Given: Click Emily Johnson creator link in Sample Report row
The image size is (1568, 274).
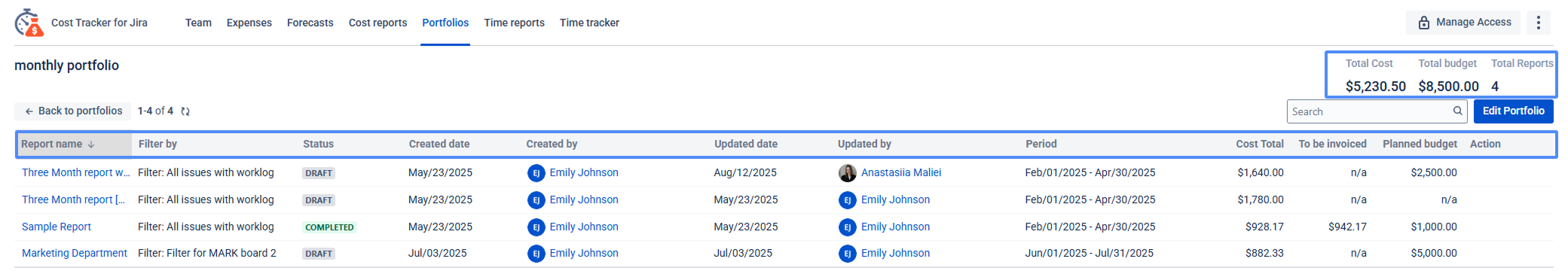Looking at the screenshot, I should pos(584,227).
